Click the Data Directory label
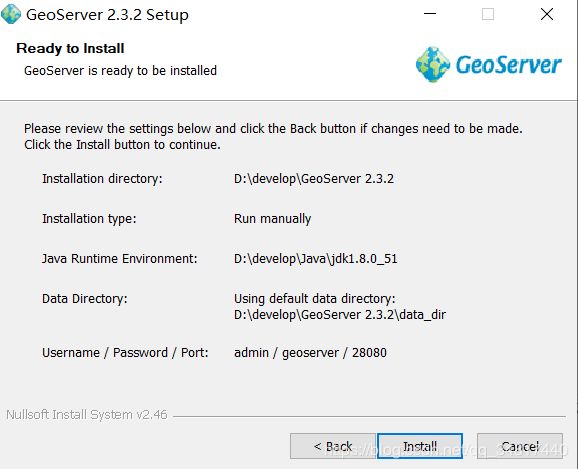 tap(85, 299)
